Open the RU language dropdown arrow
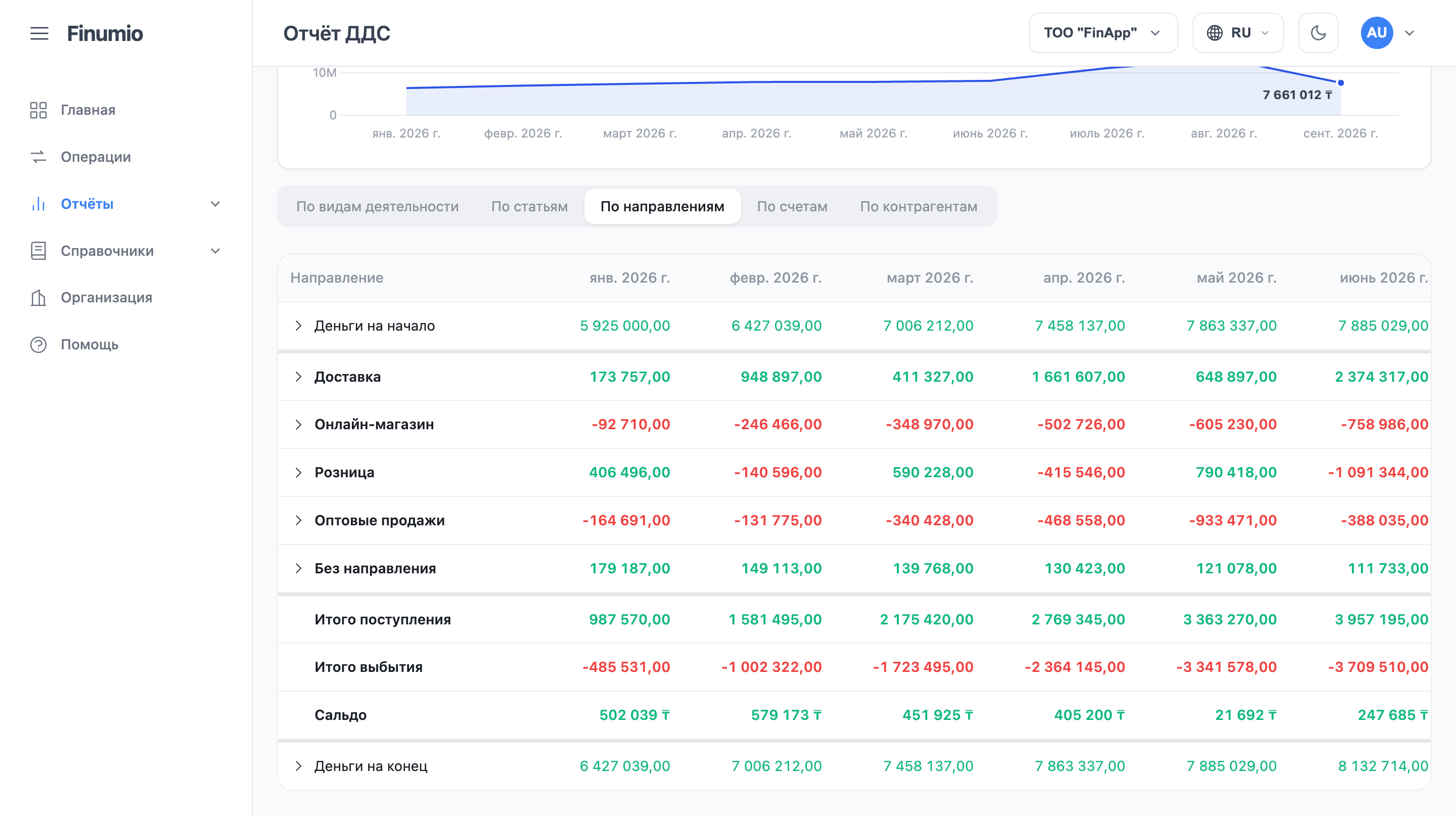Viewport: 1456px width, 815px height. pyautogui.click(x=1265, y=33)
